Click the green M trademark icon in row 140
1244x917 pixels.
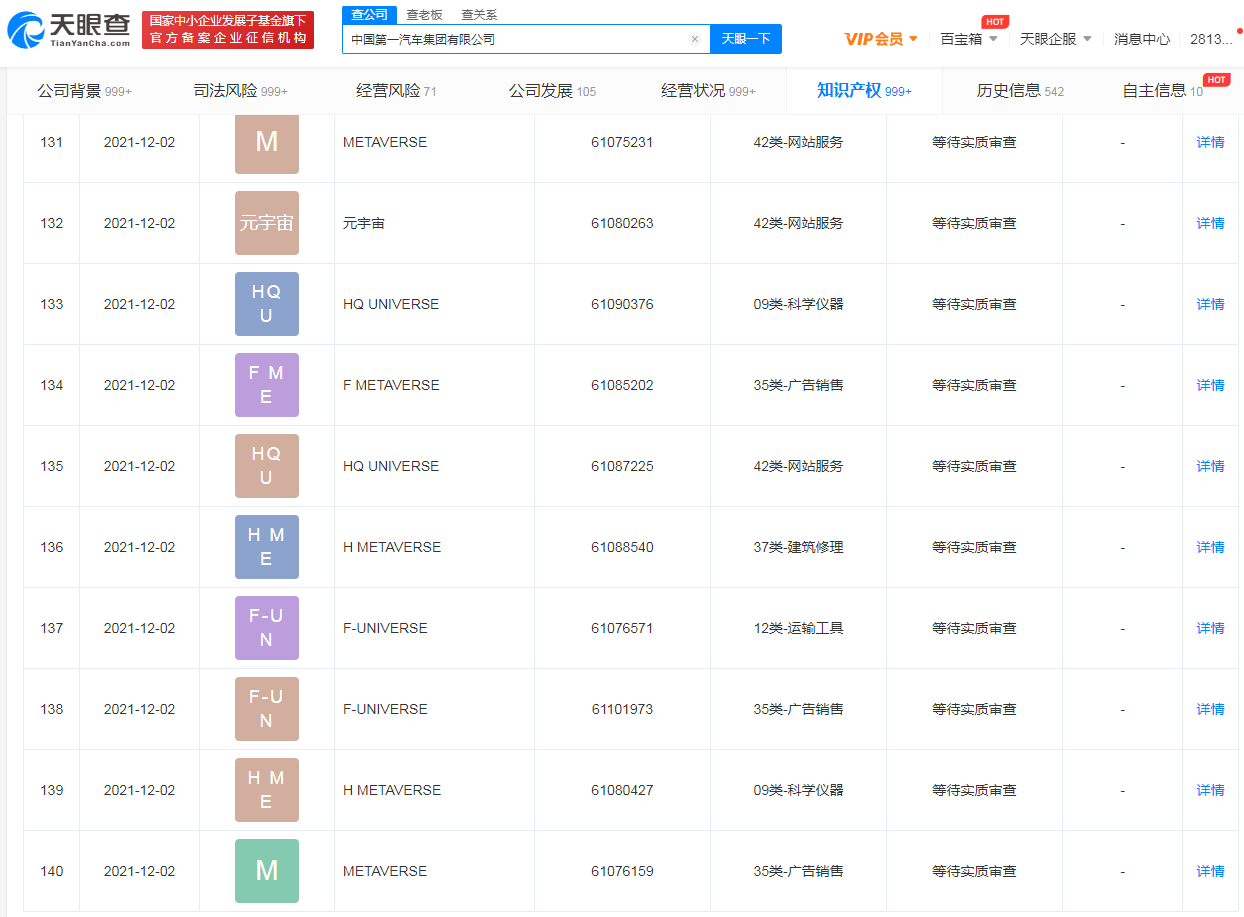[x=266, y=870]
